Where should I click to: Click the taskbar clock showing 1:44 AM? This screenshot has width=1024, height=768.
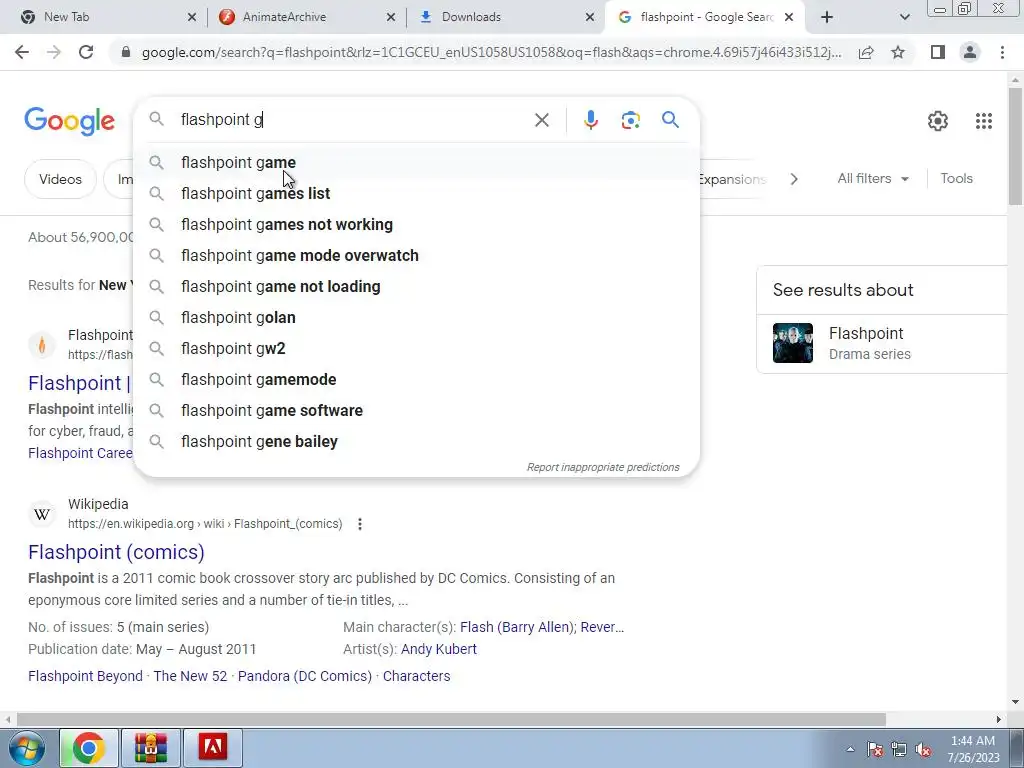(973, 748)
